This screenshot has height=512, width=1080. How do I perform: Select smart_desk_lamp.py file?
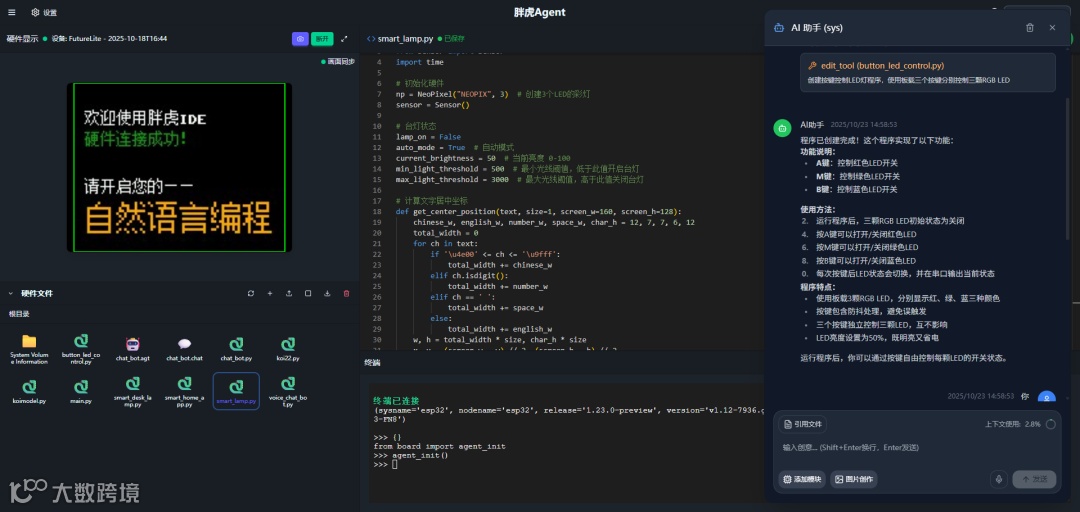tap(133, 391)
